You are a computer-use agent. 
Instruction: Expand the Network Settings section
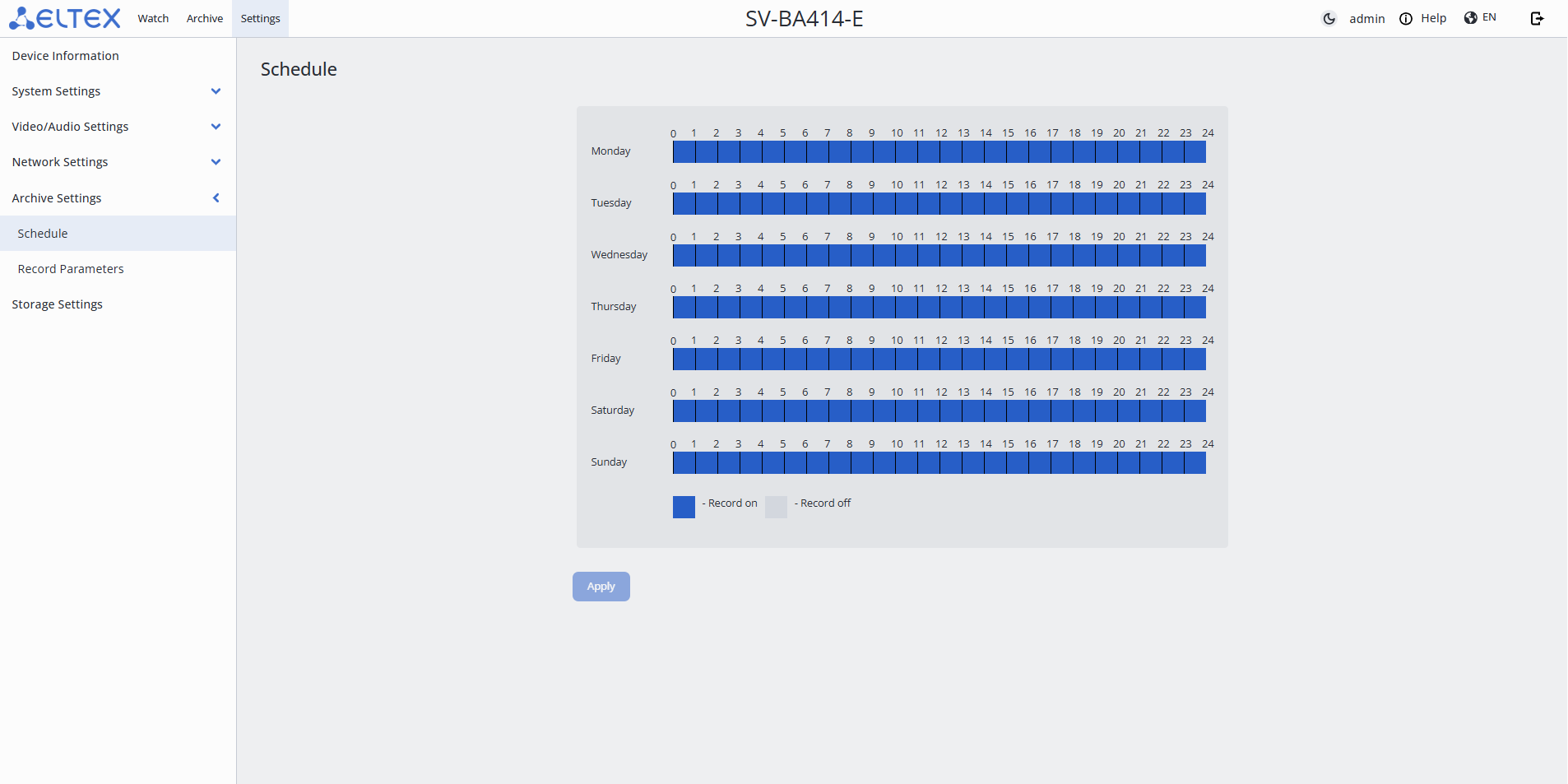(x=216, y=162)
